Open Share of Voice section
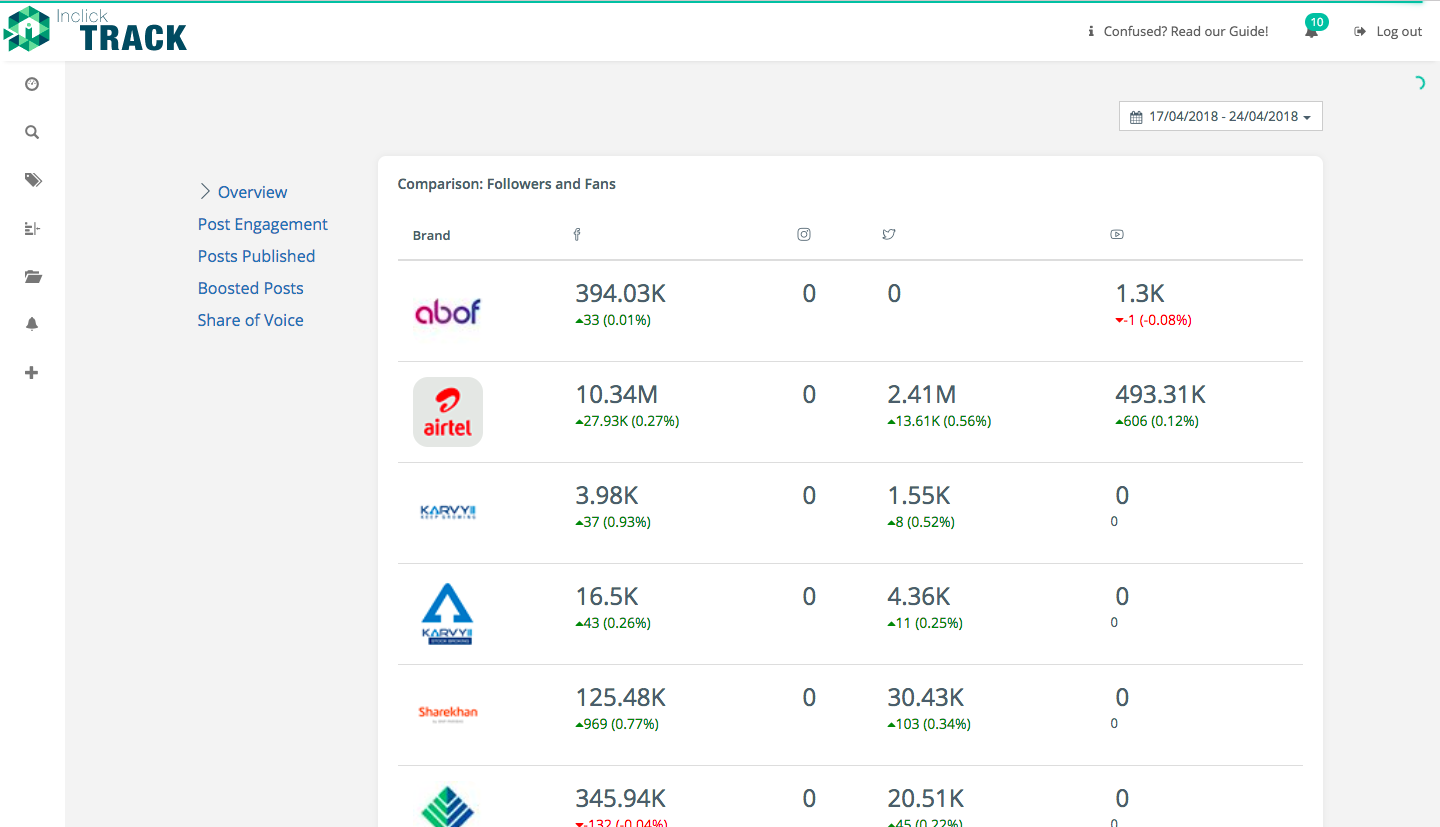Image resolution: width=1440 pixels, height=827 pixels. 251,320
